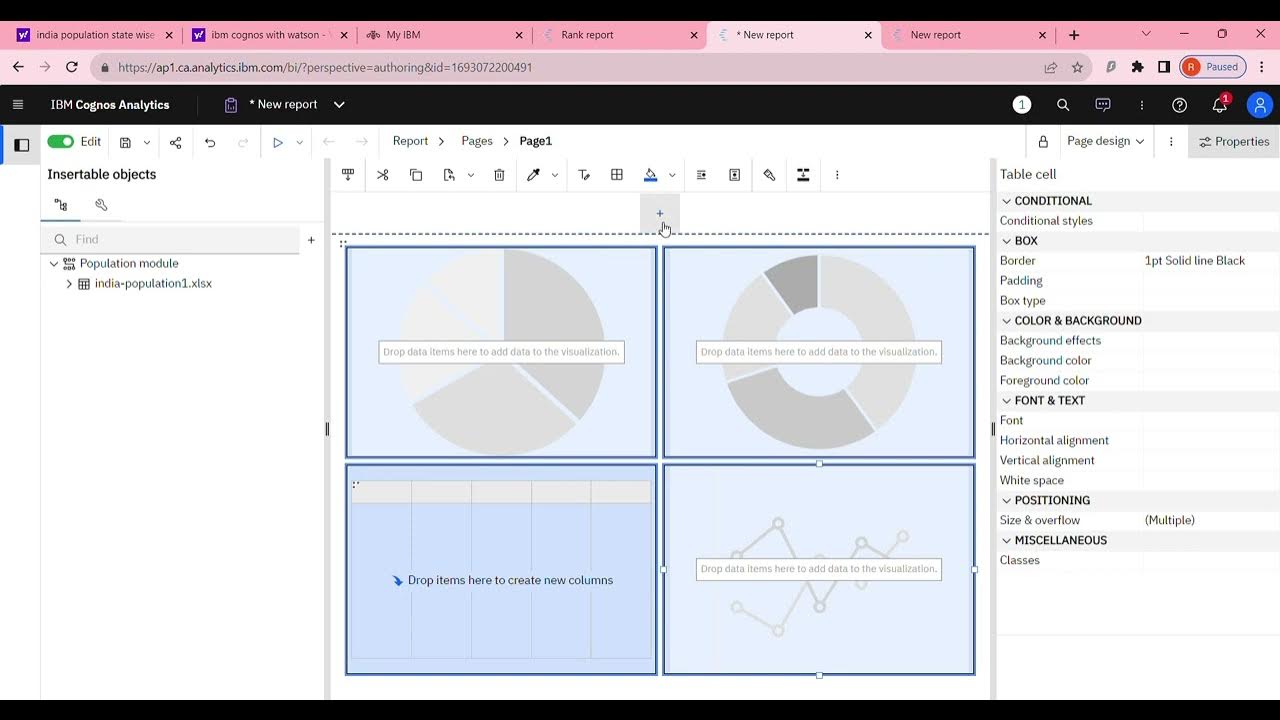1280x720 pixels.
Task: Open the Page design view dropdown
Action: 1105,141
